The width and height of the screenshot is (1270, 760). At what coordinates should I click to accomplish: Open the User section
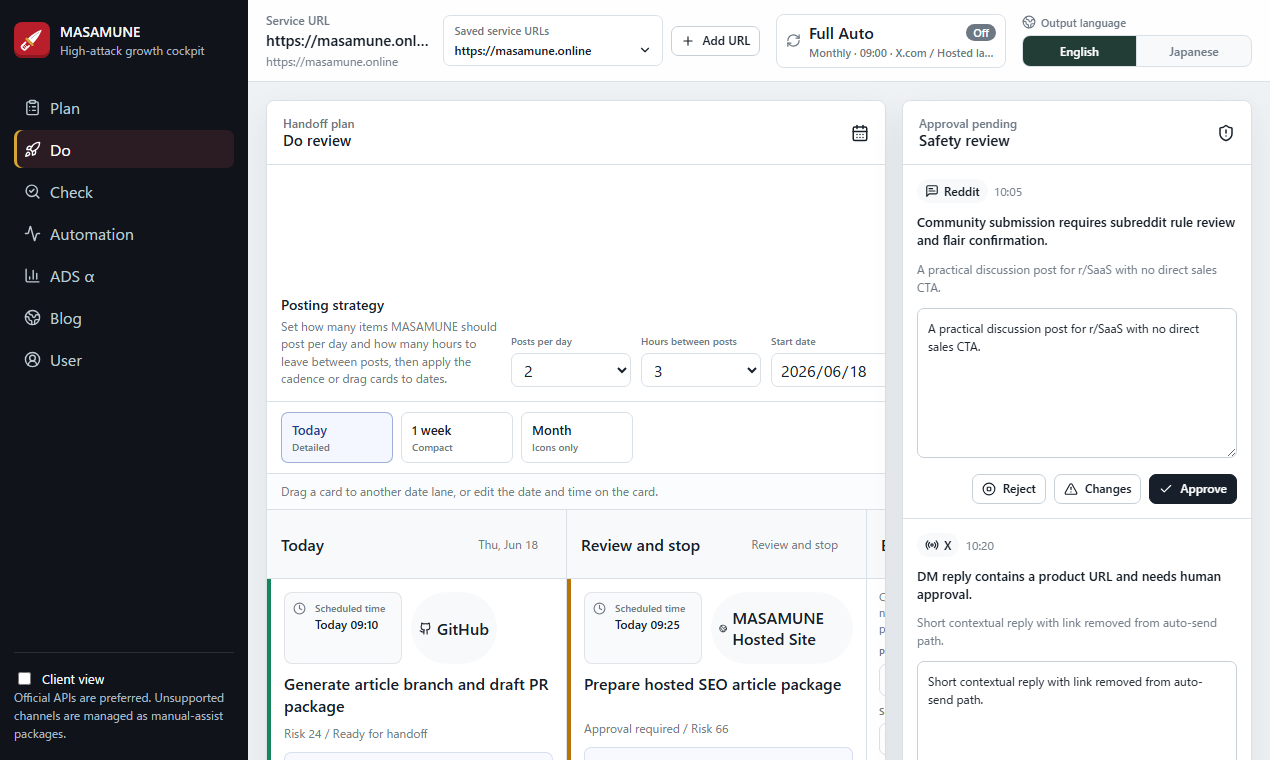coord(124,360)
